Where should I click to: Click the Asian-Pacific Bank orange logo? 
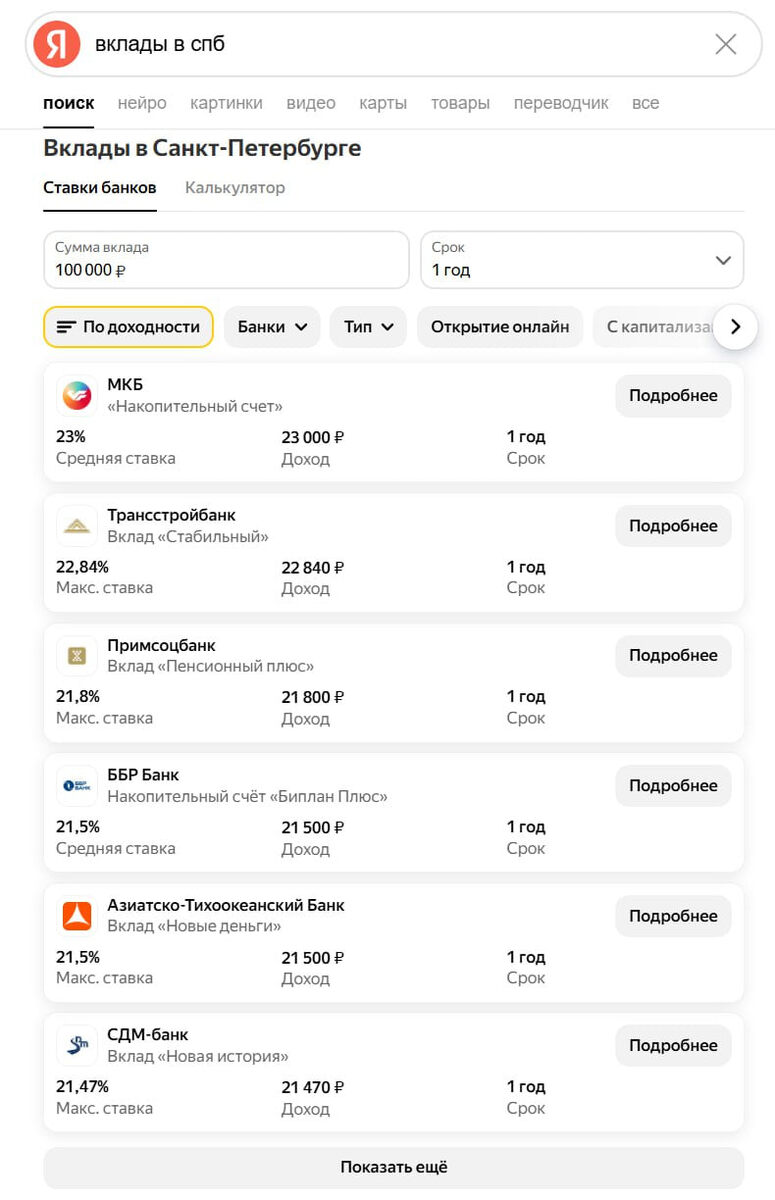[77, 916]
